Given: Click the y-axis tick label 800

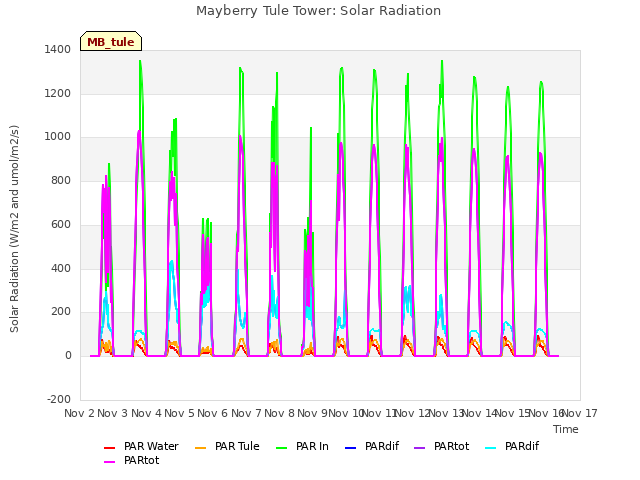Looking at the screenshot, I should coord(61,181).
